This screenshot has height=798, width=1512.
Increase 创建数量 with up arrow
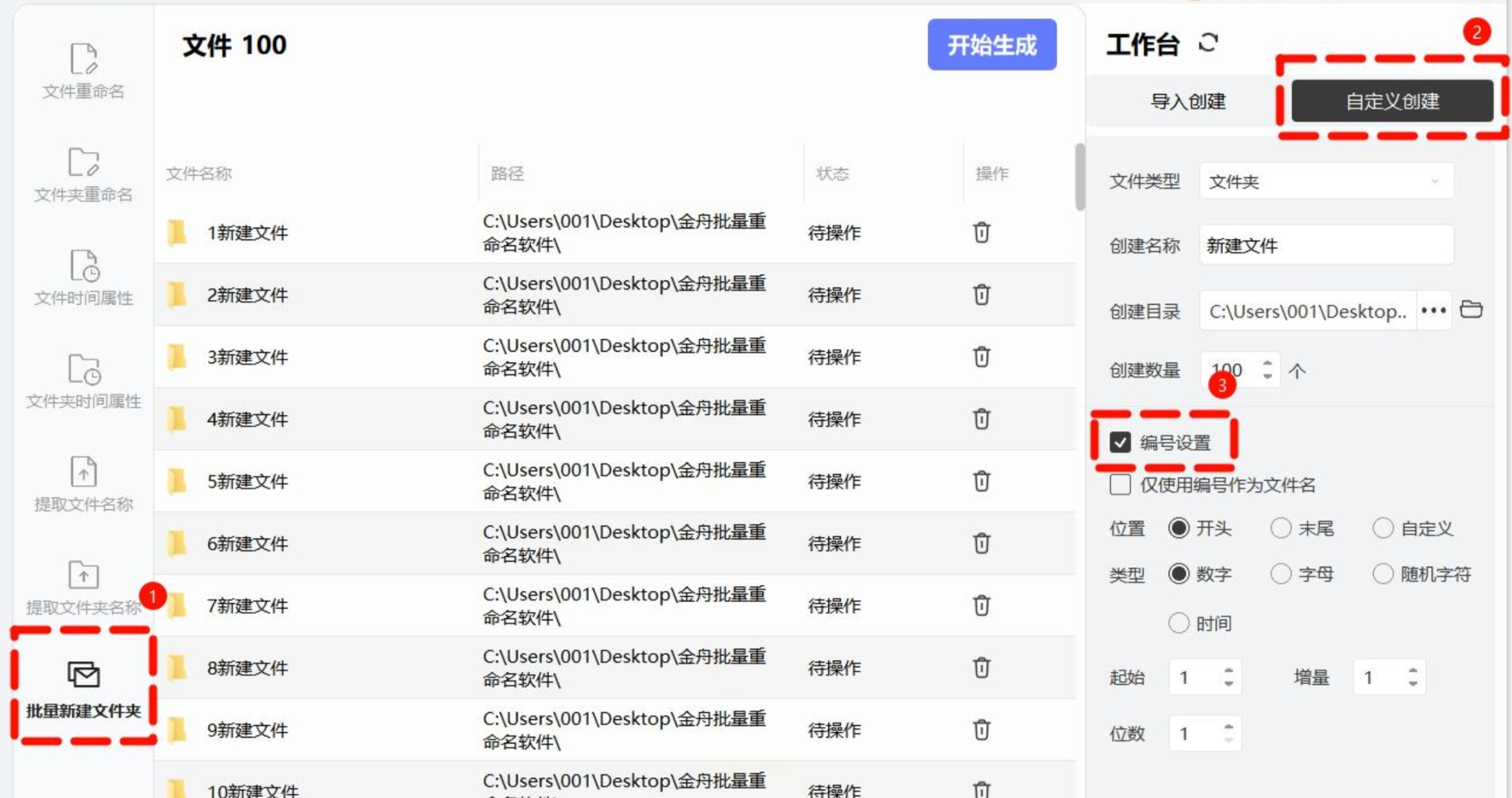tap(1267, 364)
